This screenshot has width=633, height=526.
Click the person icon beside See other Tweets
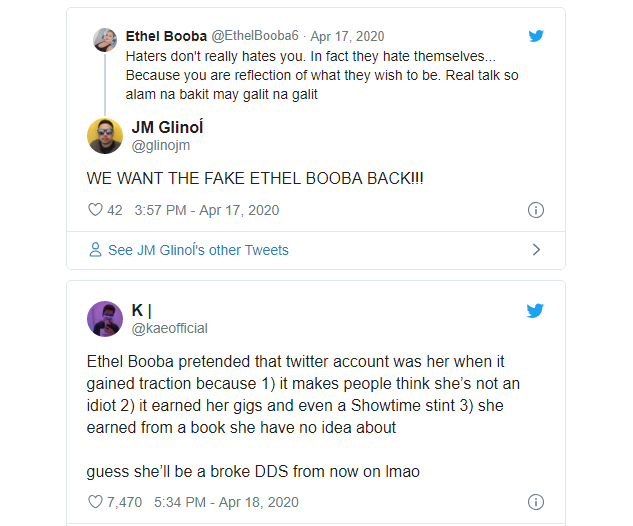[95, 249]
